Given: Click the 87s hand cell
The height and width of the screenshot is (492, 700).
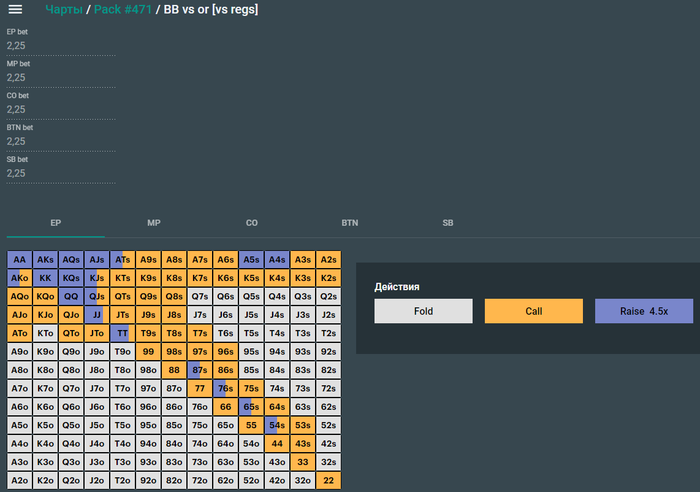Looking at the screenshot, I should 200,370.
